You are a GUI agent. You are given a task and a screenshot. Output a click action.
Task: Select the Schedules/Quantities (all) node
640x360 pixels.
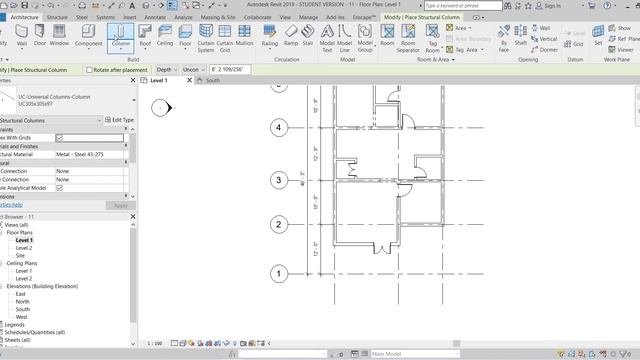pyautogui.click(x=35, y=332)
